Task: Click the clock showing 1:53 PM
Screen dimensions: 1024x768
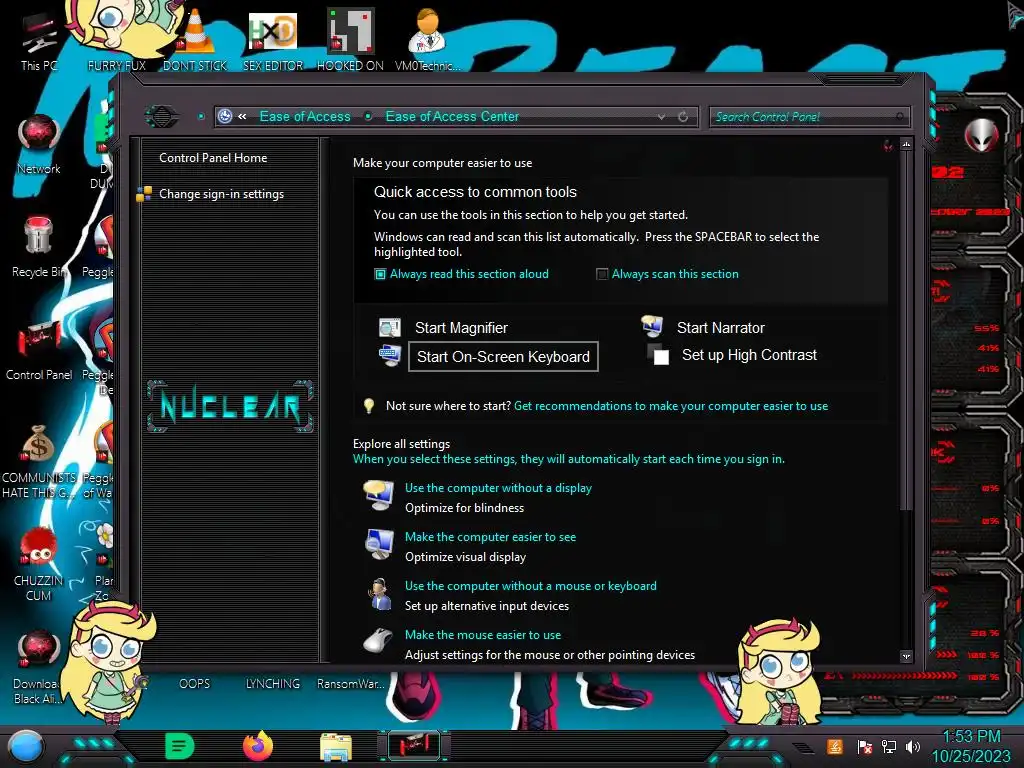Action: coord(971,737)
